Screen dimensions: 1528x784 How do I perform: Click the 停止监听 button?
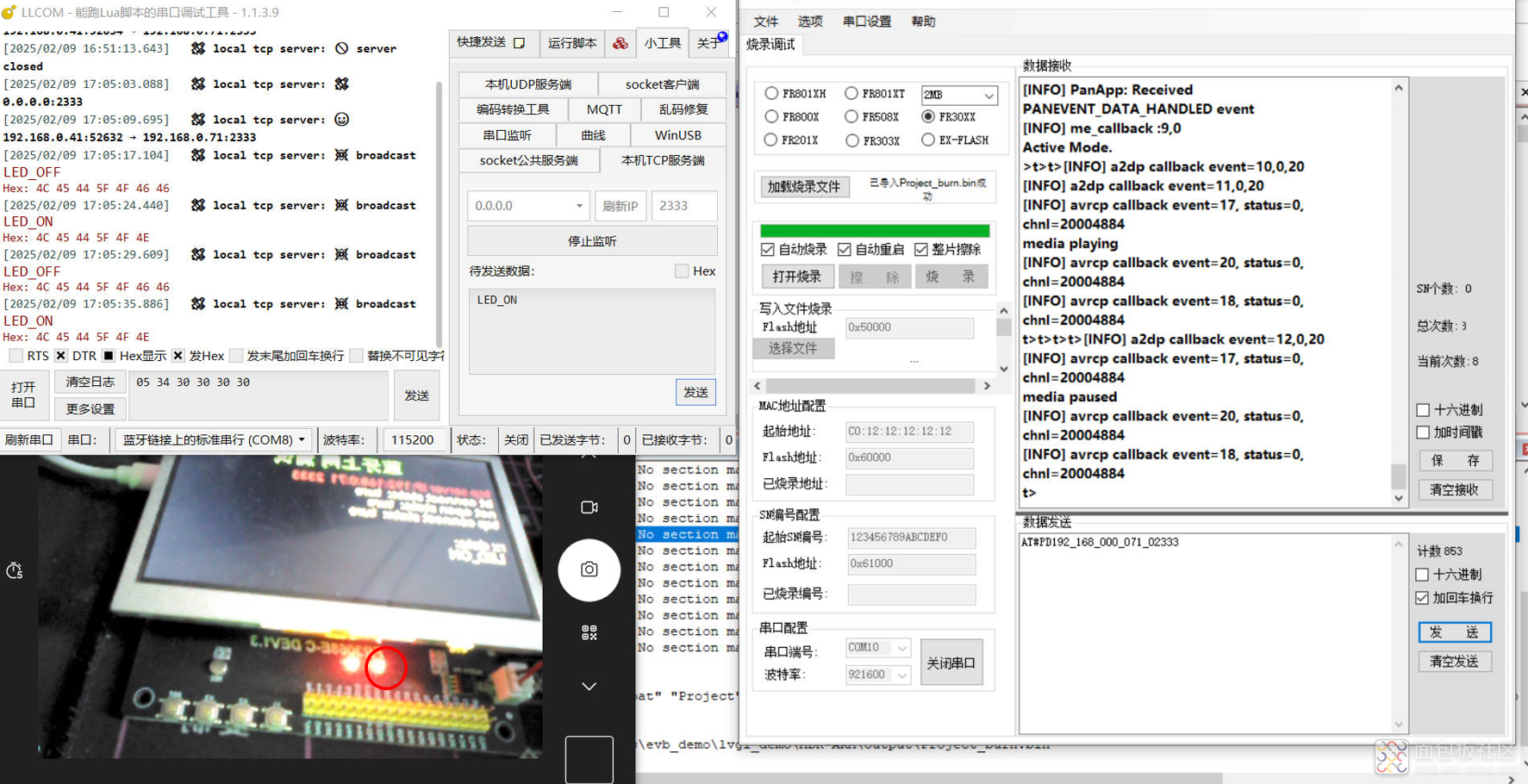(x=592, y=241)
